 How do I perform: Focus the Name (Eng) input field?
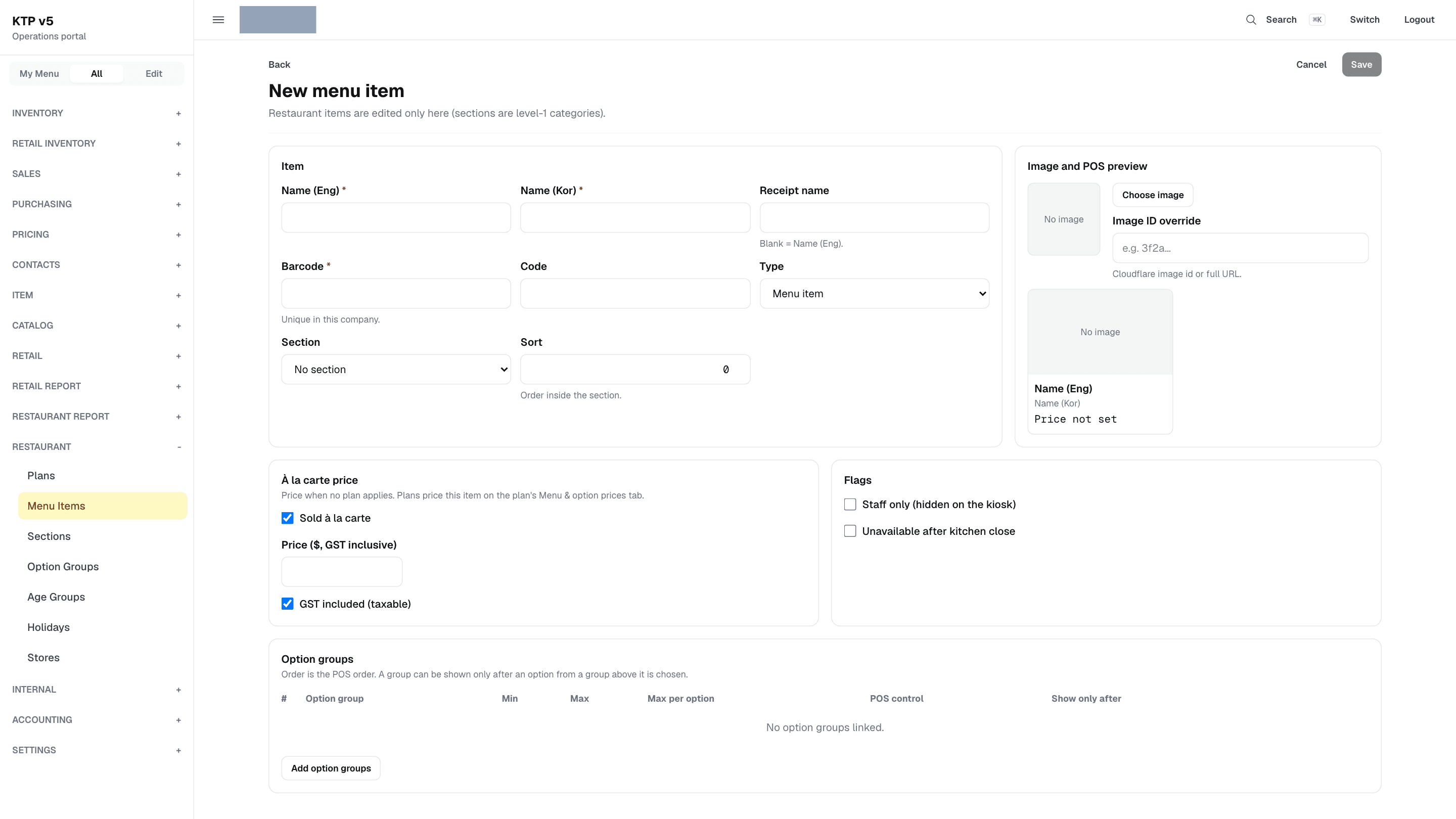click(x=396, y=217)
